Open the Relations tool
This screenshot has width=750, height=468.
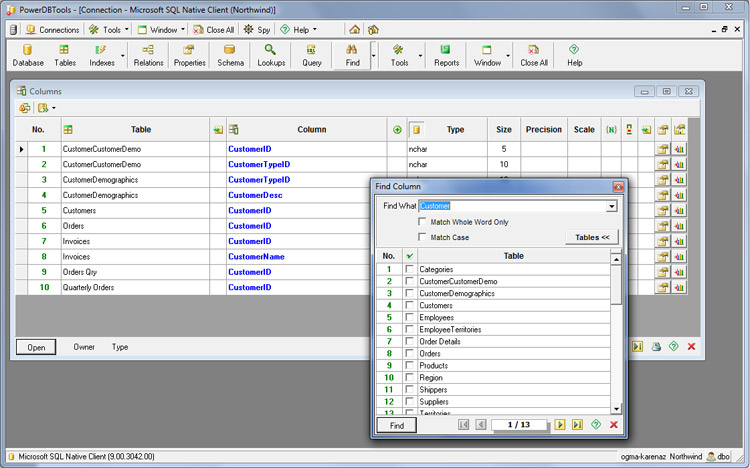(148, 55)
